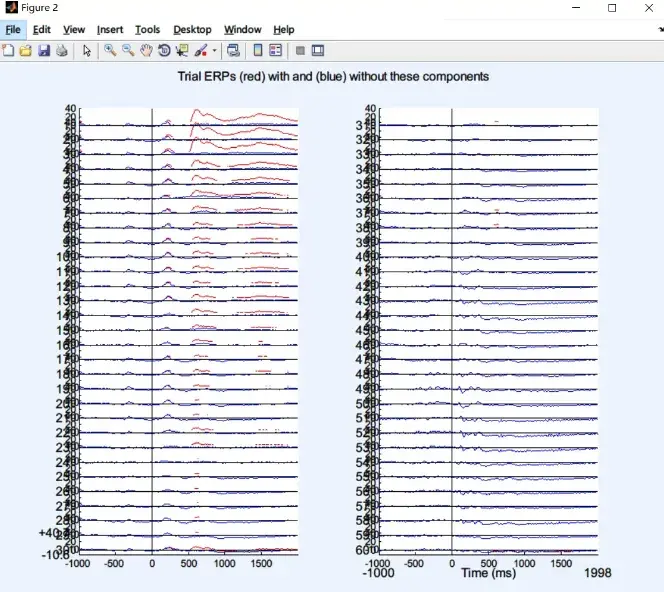The width and height of the screenshot is (664, 592).
Task: Select the Edit Plot arrow tool
Action: [87, 51]
